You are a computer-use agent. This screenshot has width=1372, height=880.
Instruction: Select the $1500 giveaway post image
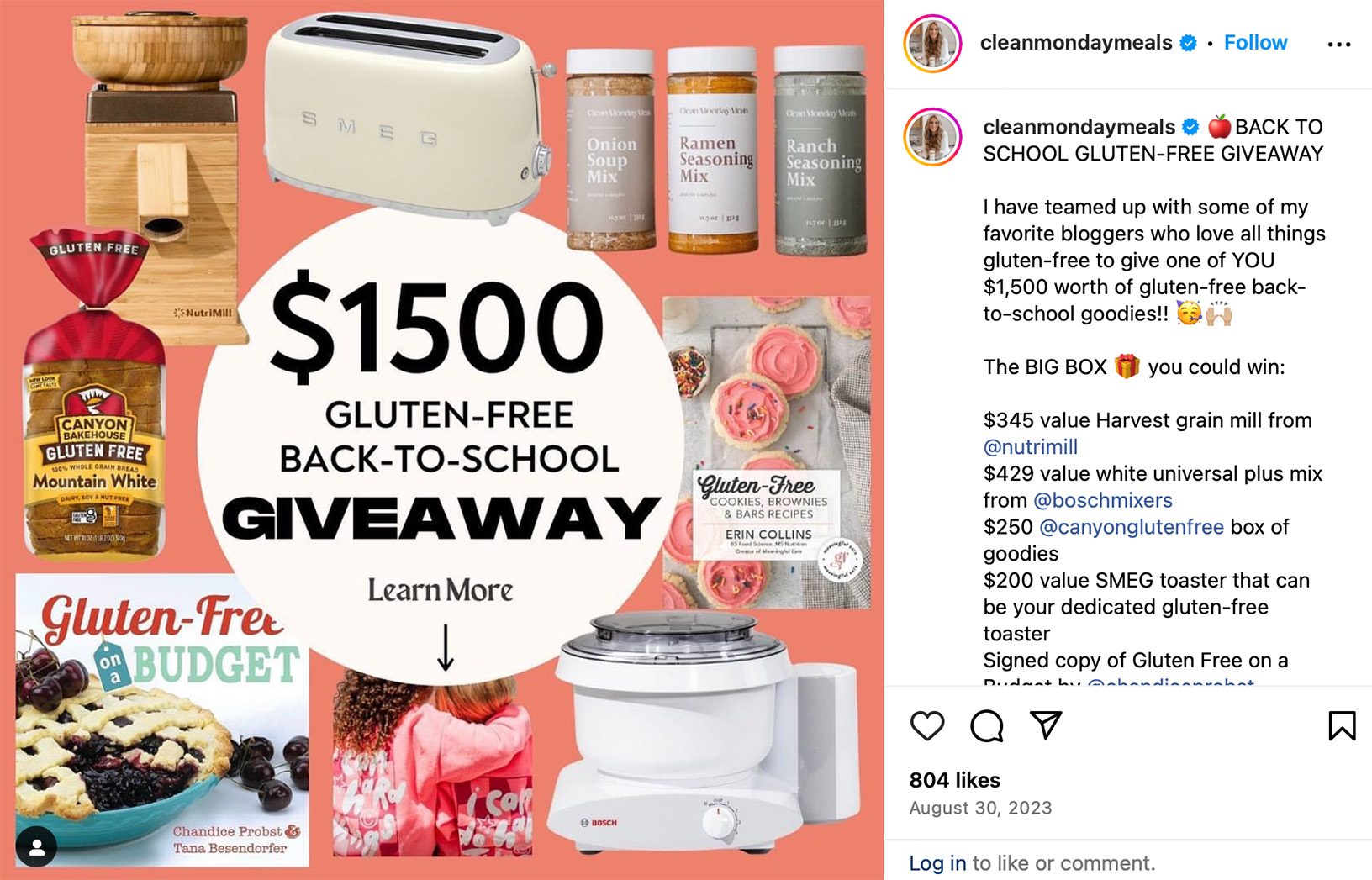coord(441,440)
